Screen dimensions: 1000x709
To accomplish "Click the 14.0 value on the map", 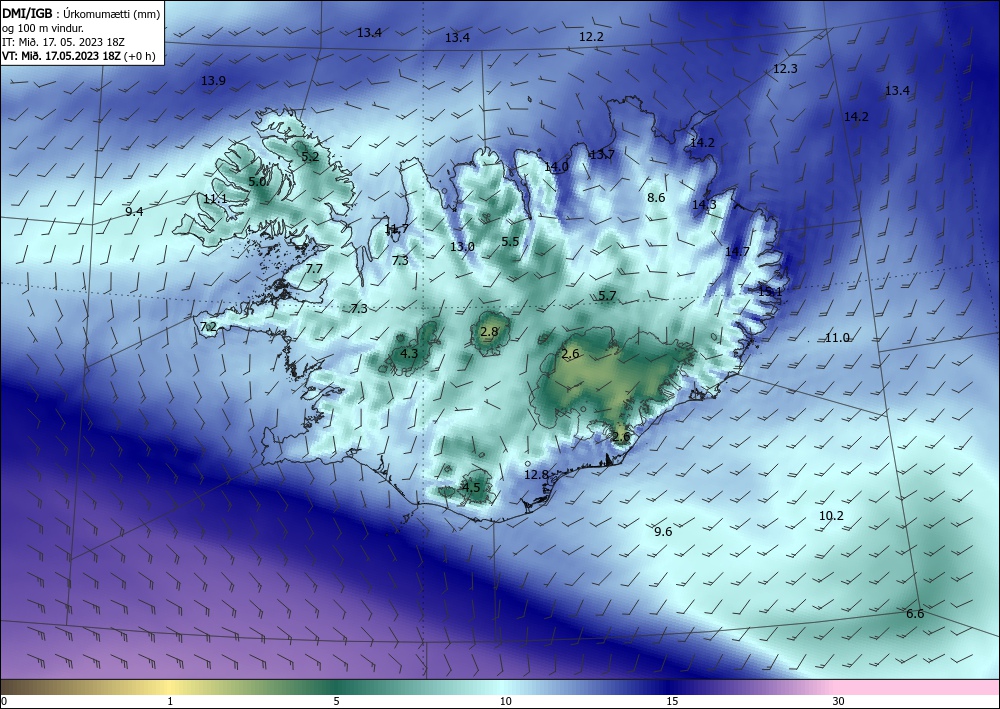I will click(556, 167).
